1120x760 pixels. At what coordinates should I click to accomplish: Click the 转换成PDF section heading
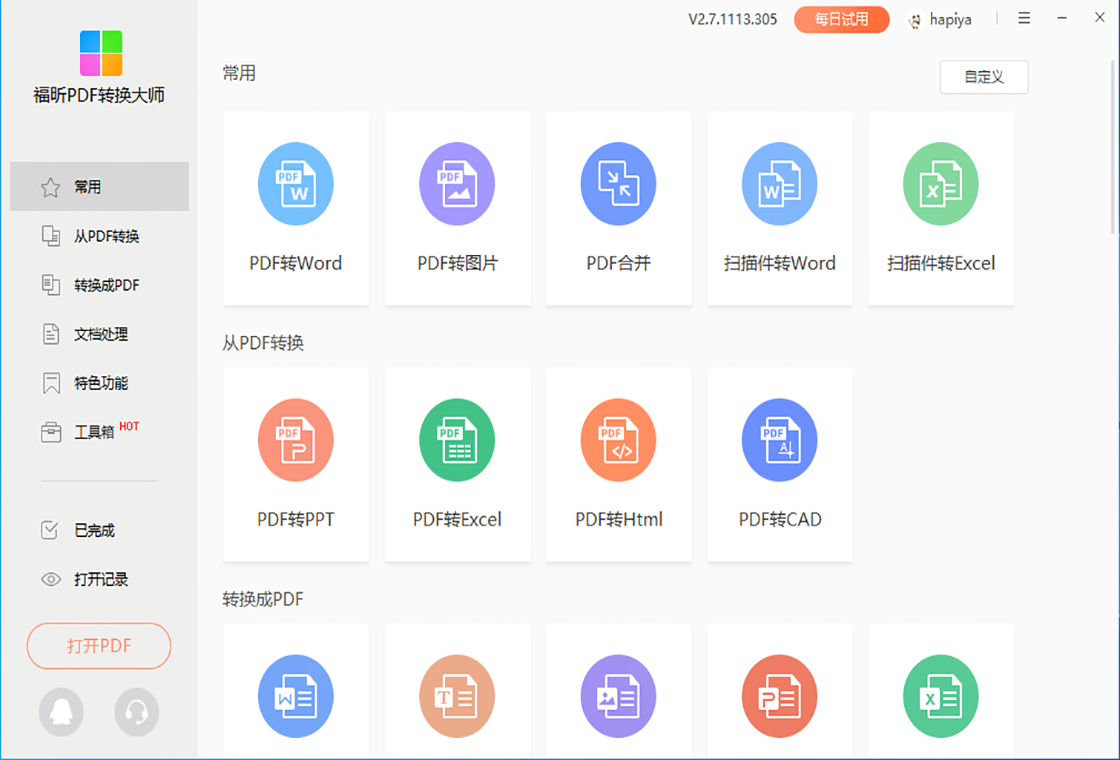pyautogui.click(x=263, y=599)
